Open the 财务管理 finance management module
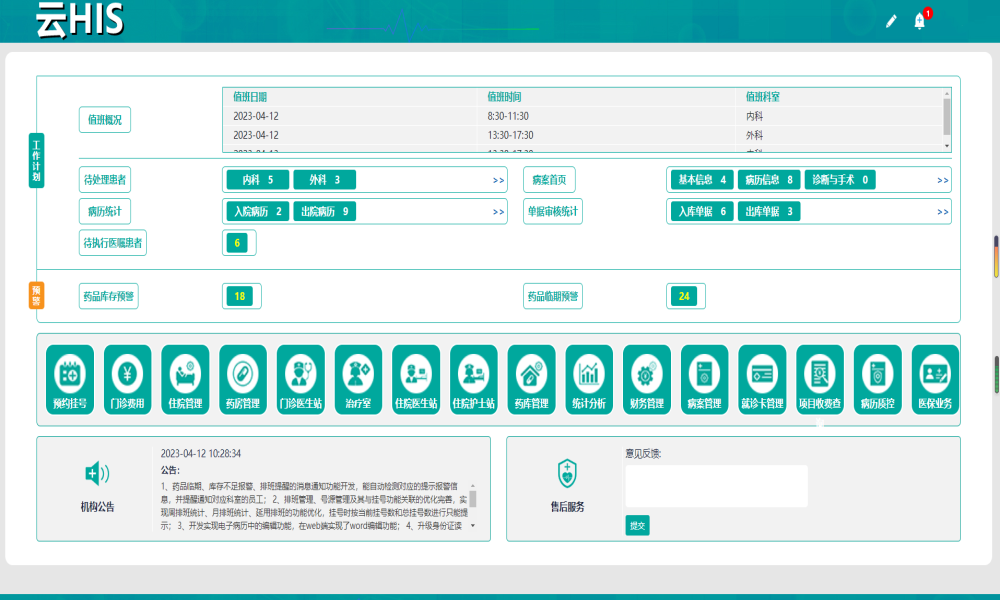1000x600 pixels. point(647,379)
